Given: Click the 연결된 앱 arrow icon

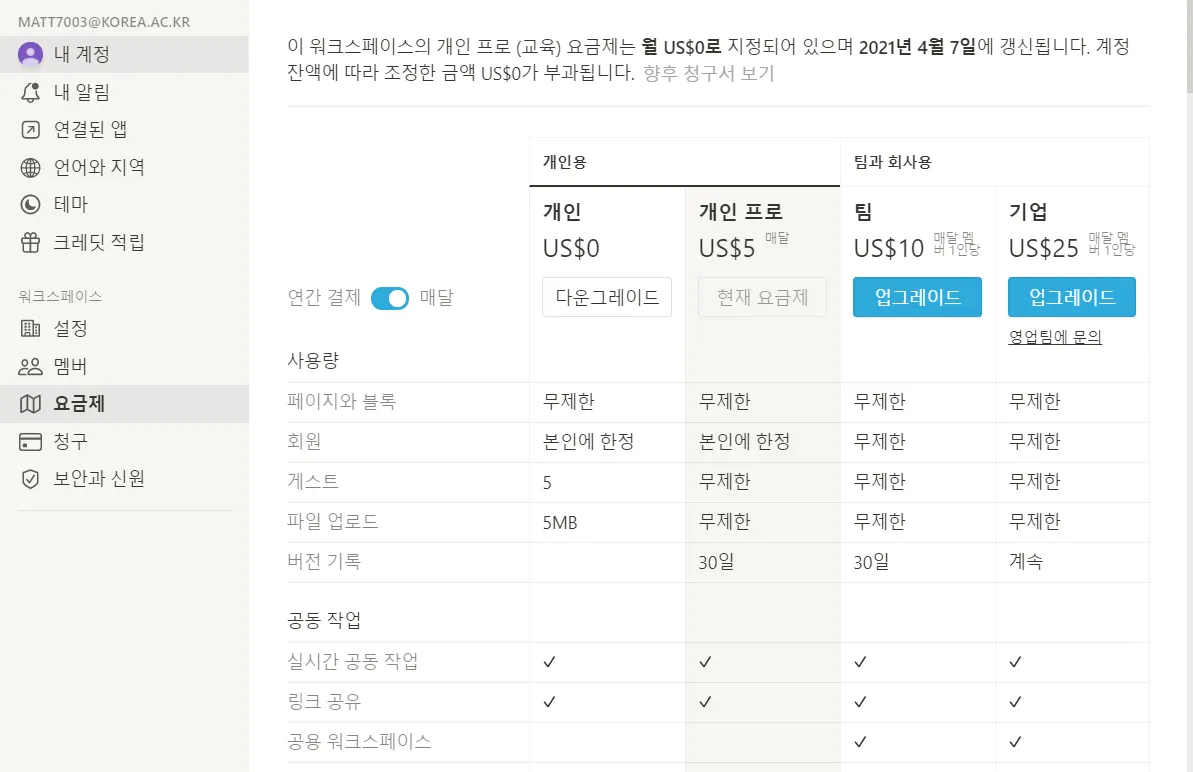Looking at the screenshot, I should (x=31, y=129).
